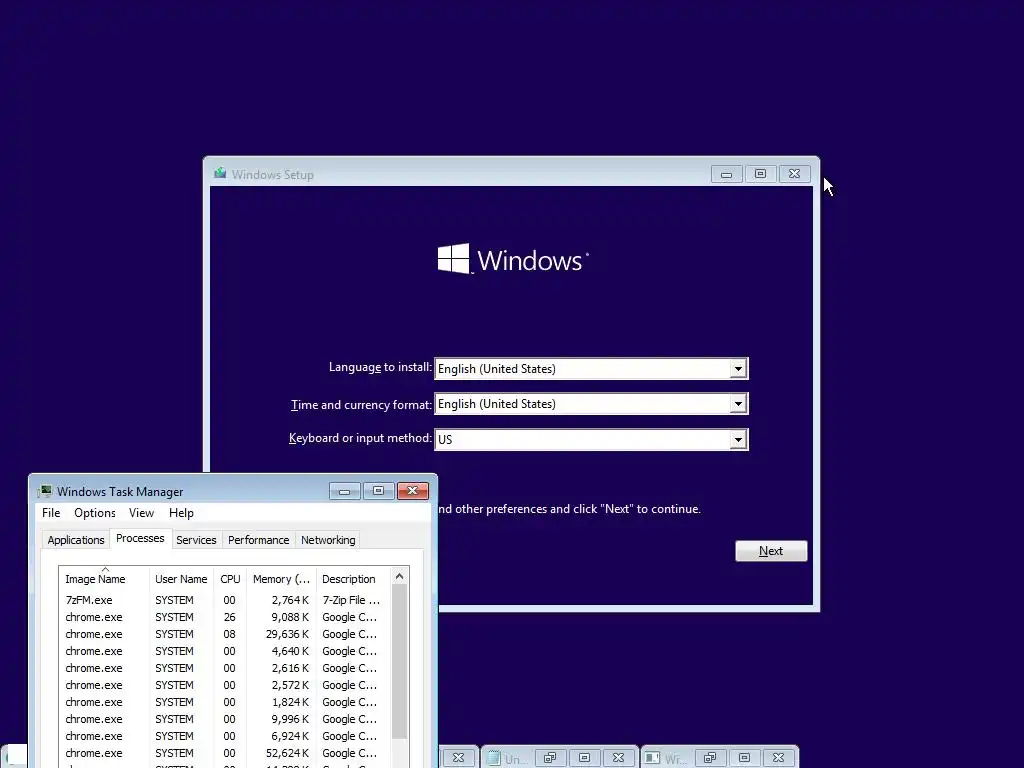The image size is (1024, 768).
Task: Open the Time and currency format dropdown
Action: 738,404
